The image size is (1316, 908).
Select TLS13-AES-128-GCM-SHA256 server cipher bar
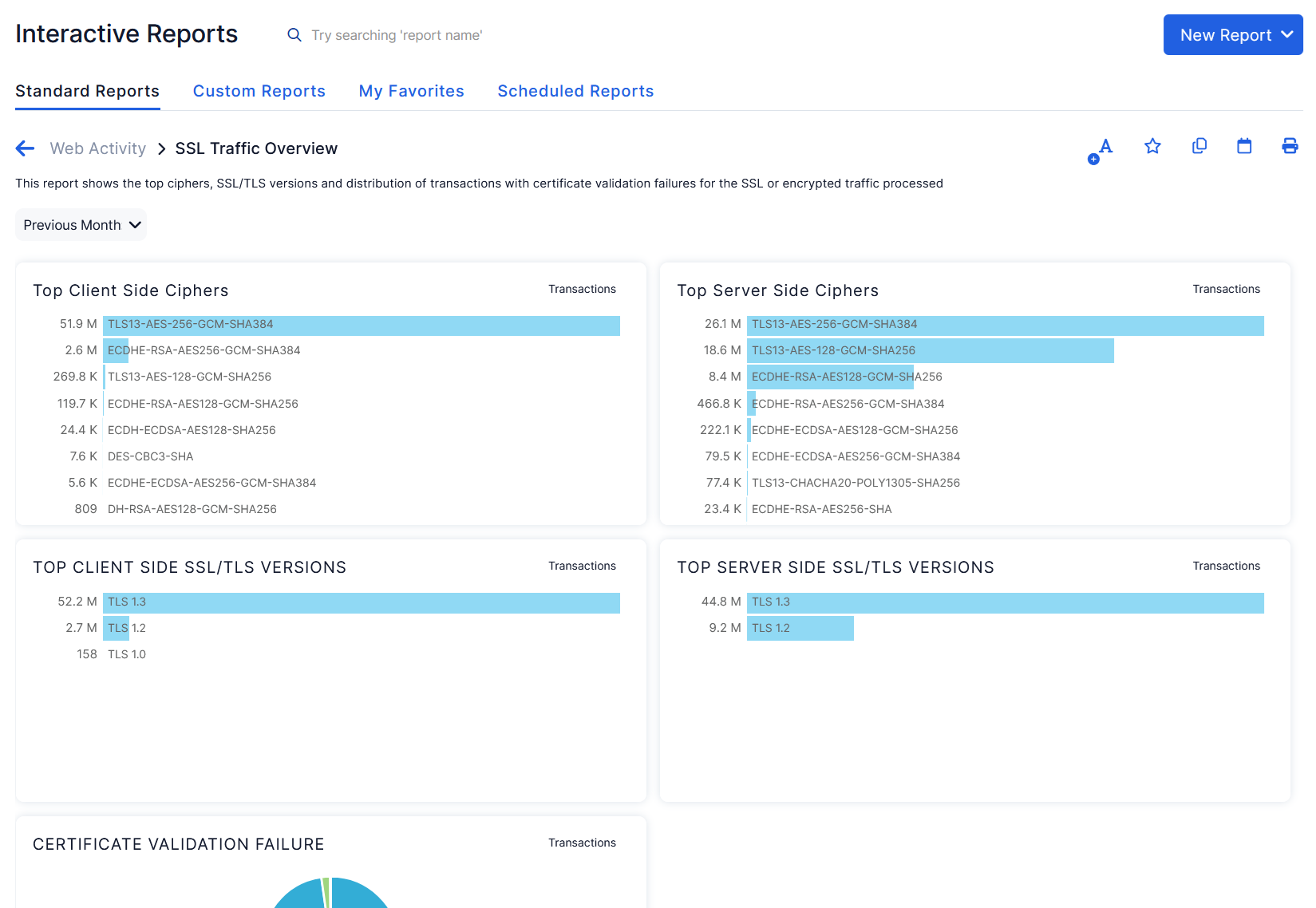tap(931, 350)
